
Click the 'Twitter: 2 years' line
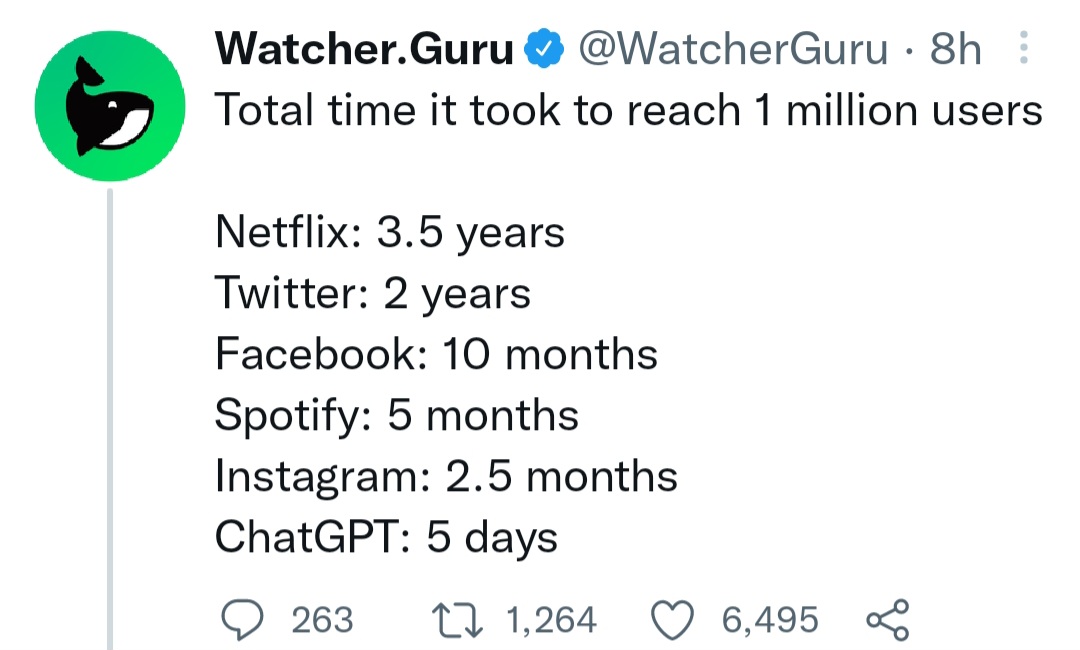[x=373, y=294]
